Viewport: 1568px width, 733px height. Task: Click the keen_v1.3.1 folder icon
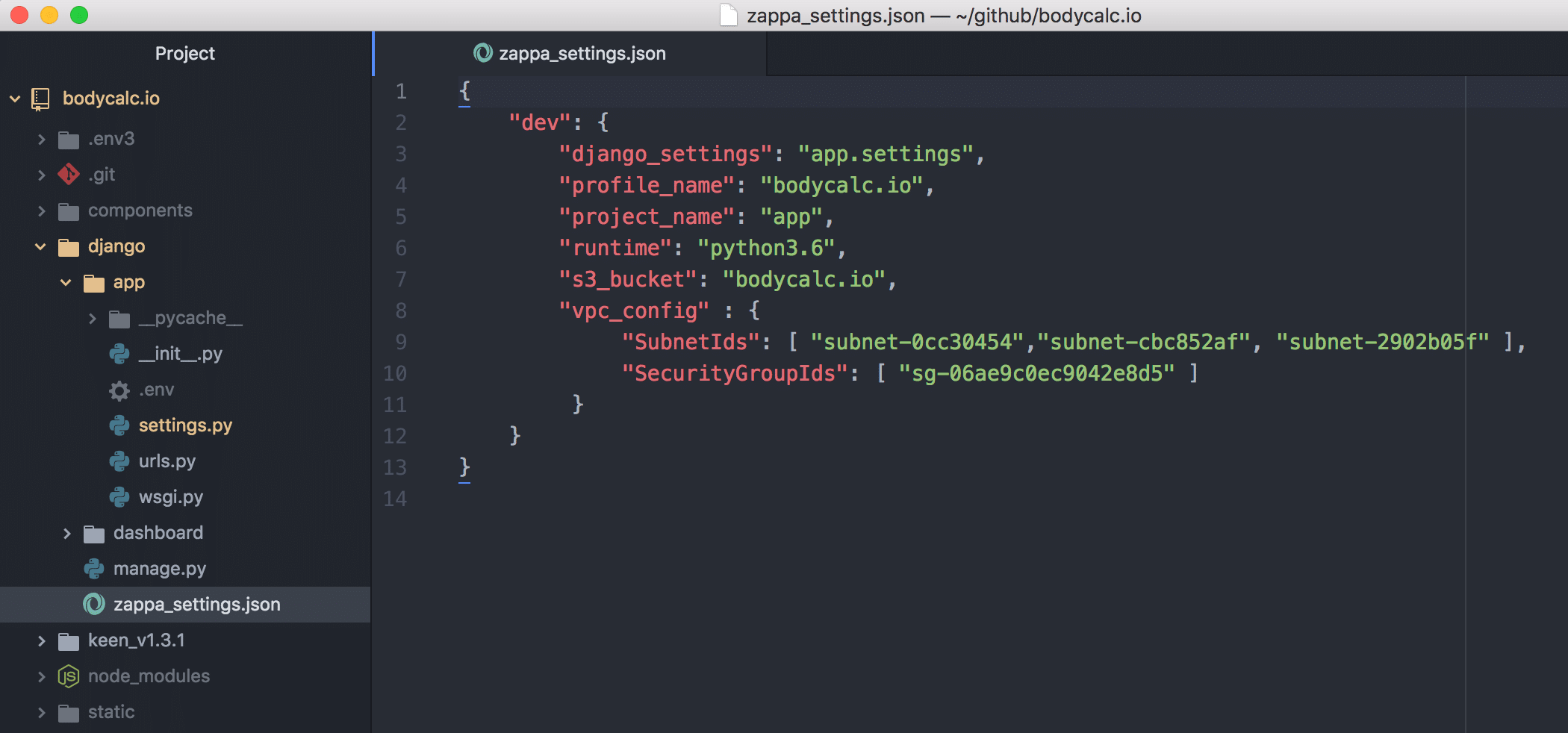point(69,641)
